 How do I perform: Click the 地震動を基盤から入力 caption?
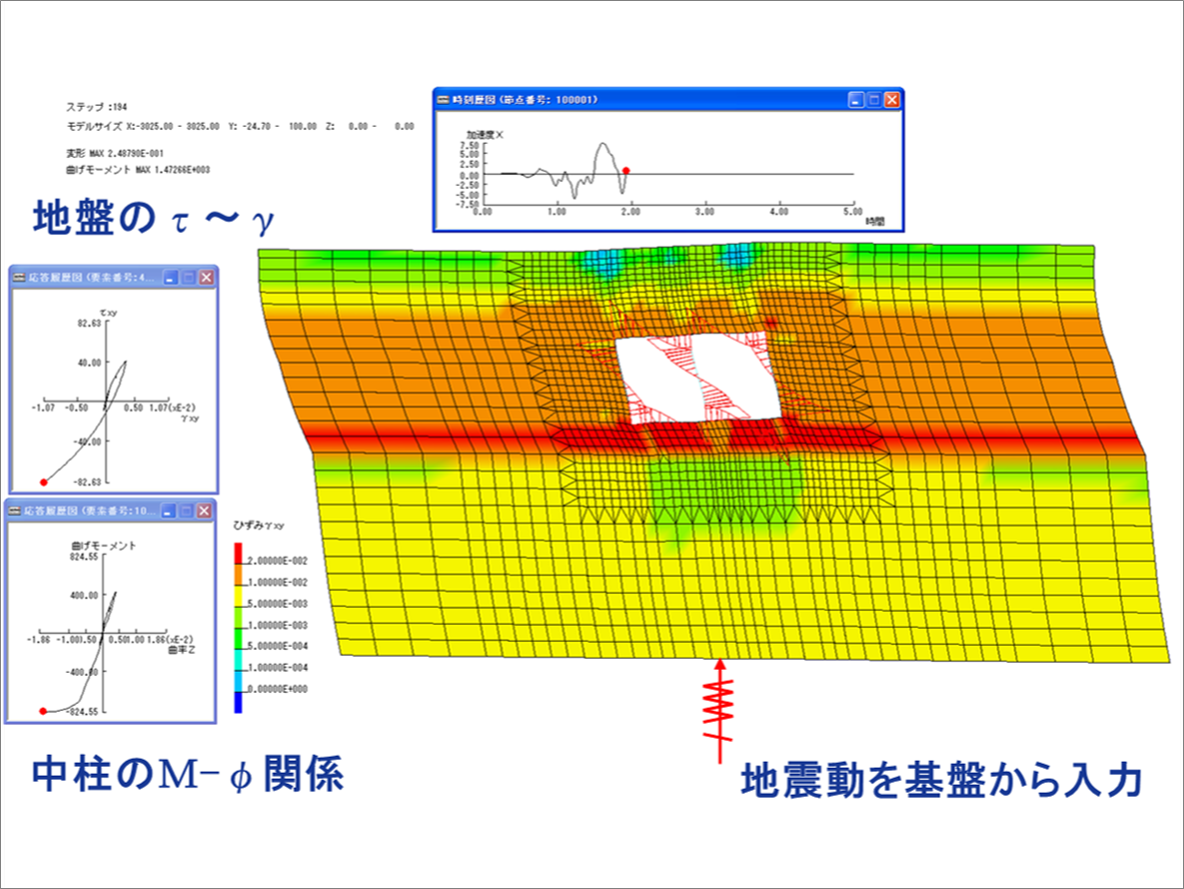940,782
